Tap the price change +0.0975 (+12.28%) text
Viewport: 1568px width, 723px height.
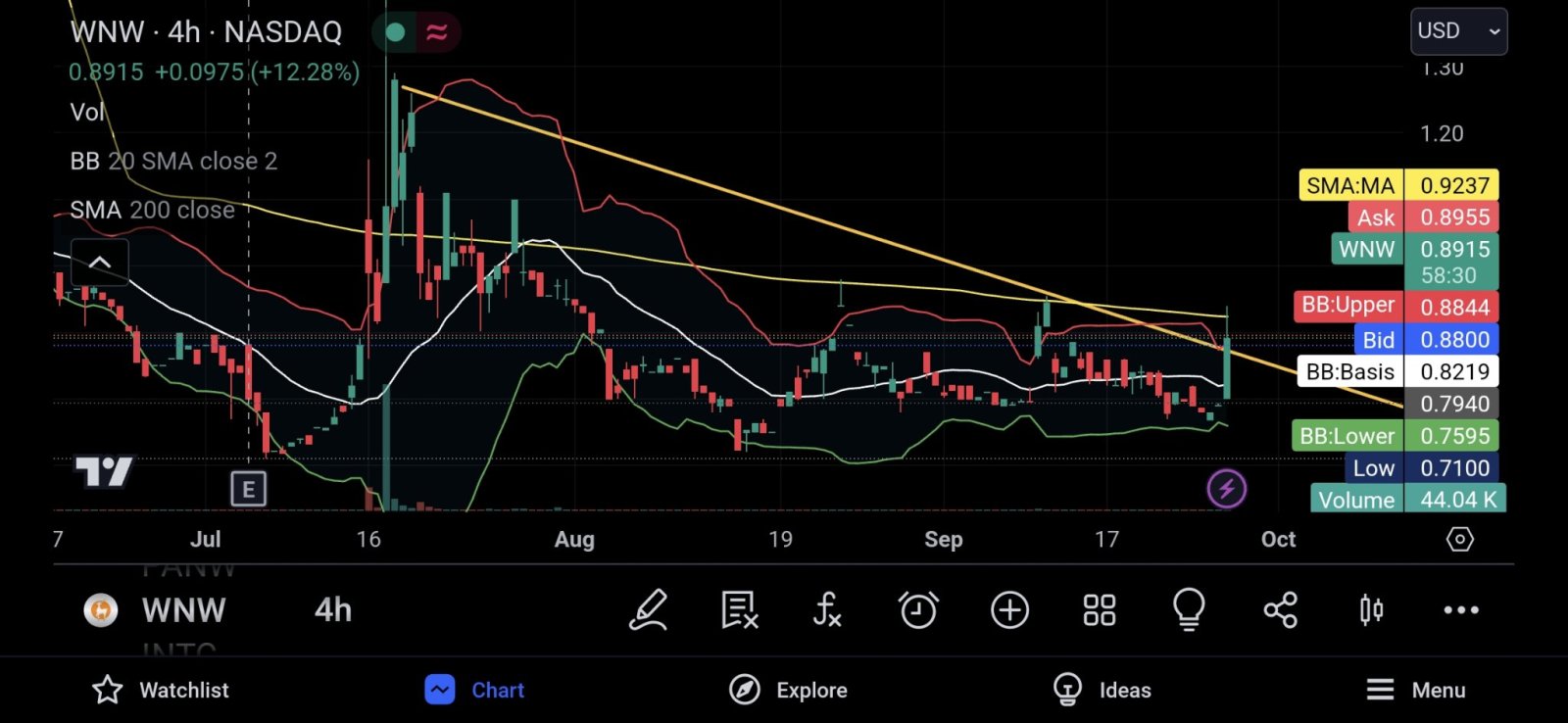tap(257, 72)
